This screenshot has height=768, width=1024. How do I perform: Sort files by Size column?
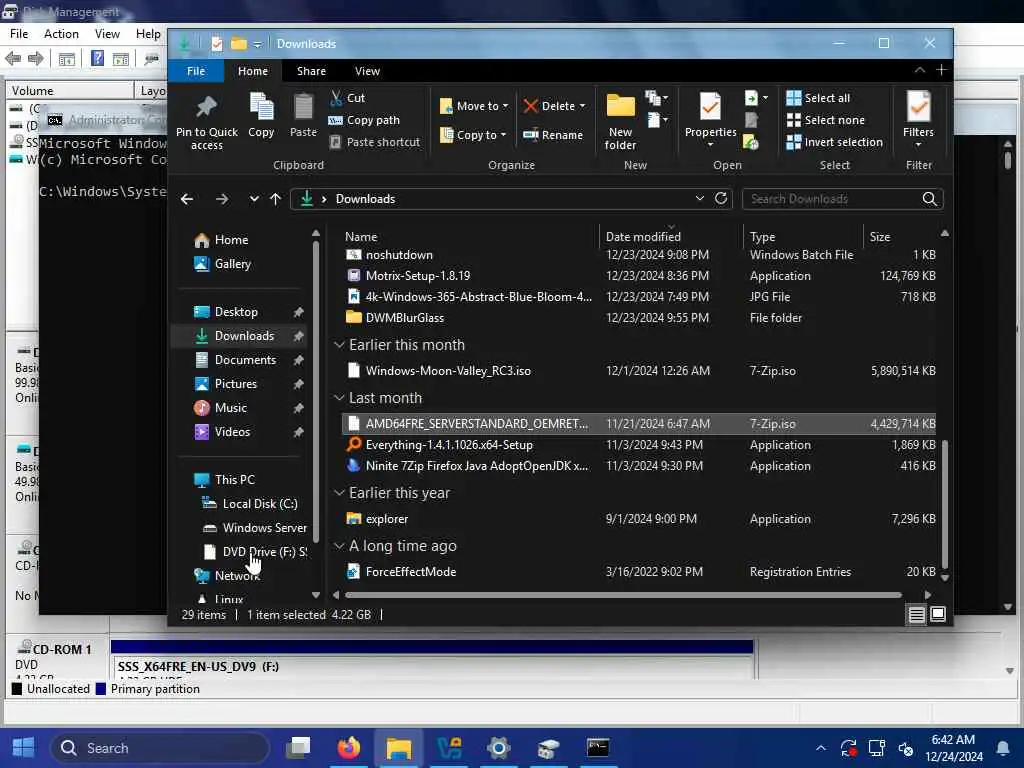point(901,236)
